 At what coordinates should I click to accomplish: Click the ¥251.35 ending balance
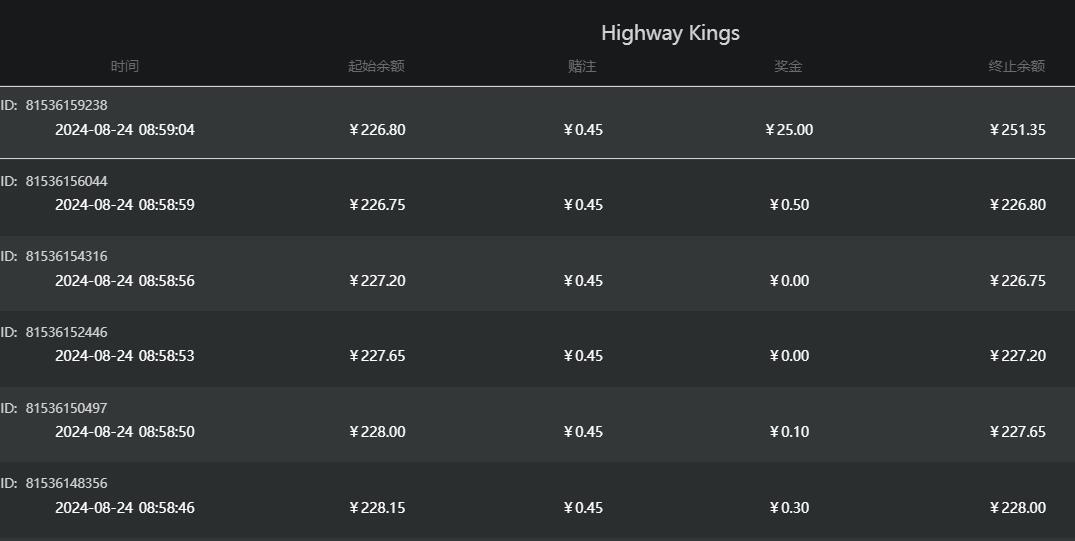pos(1017,130)
